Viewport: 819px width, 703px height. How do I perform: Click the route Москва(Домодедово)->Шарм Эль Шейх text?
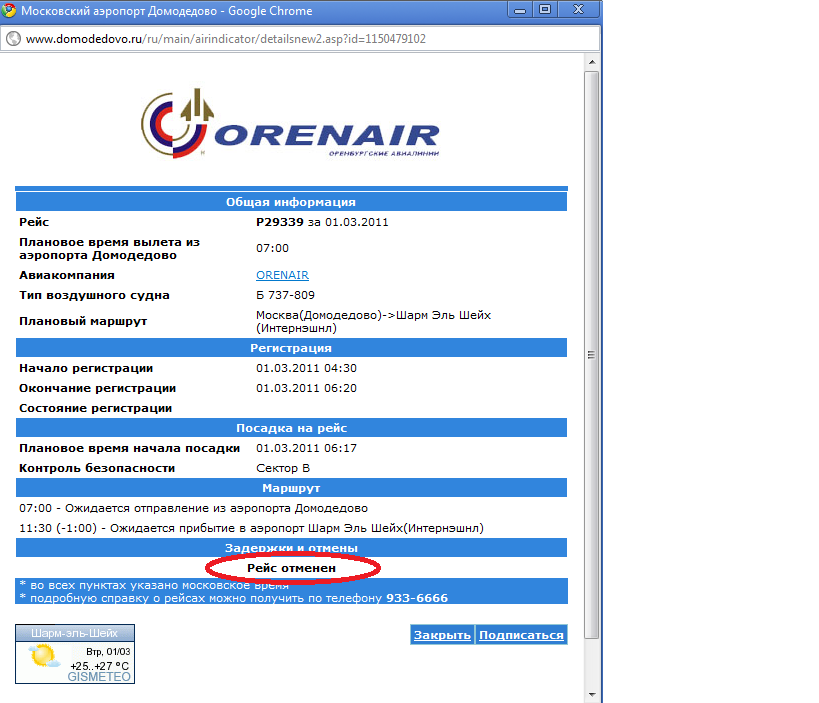tap(373, 322)
